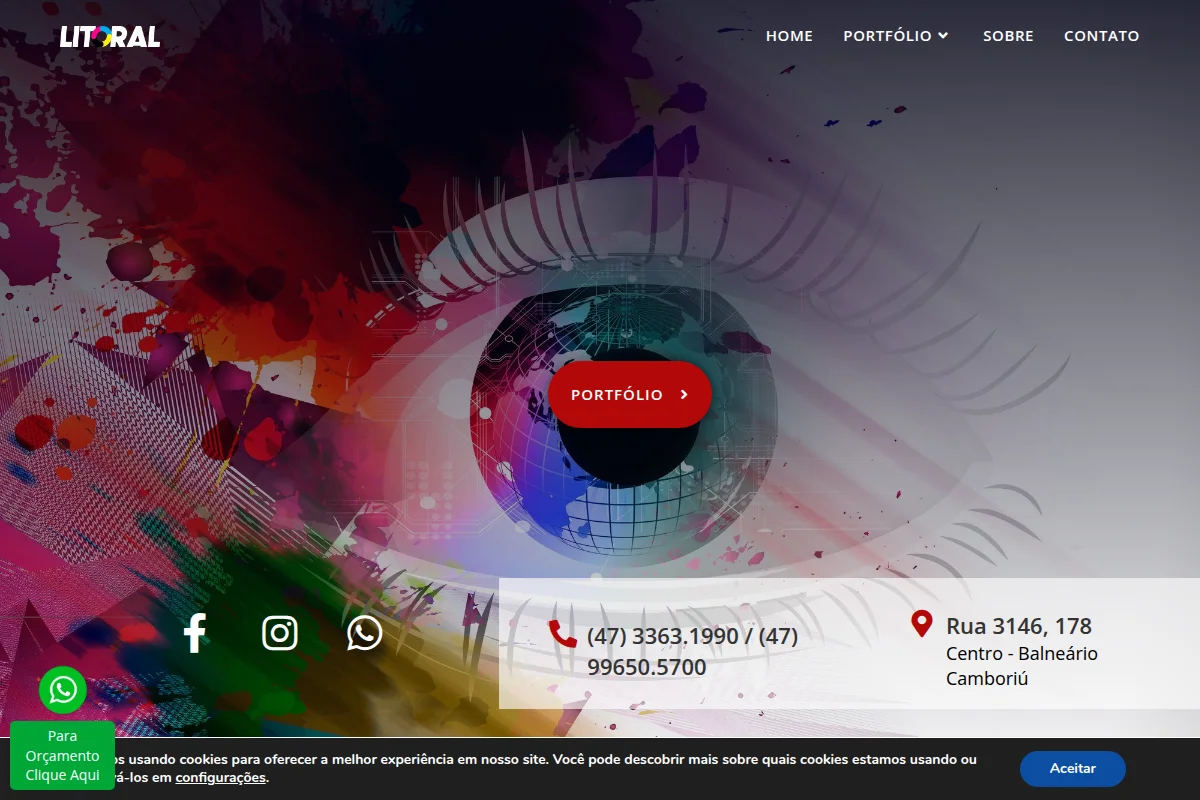Click the white WhatsApp icon beside Instagram
Screen dimensions: 1200x800
[x=364, y=633]
